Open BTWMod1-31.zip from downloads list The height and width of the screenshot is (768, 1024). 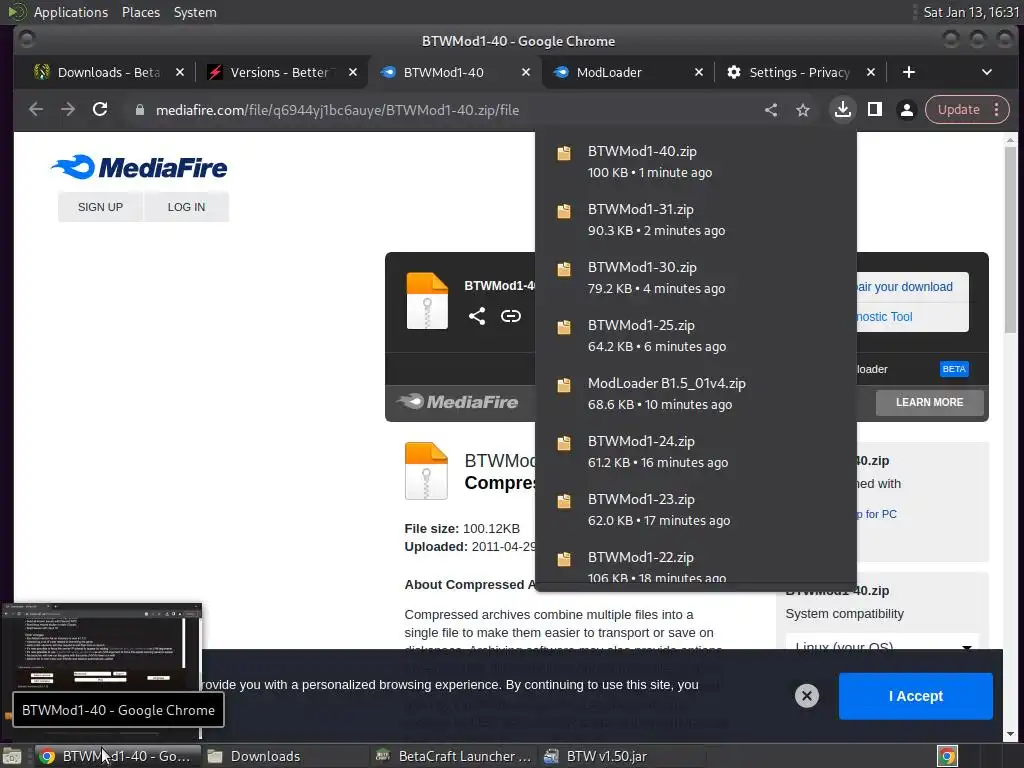pyautogui.click(x=696, y=219)
